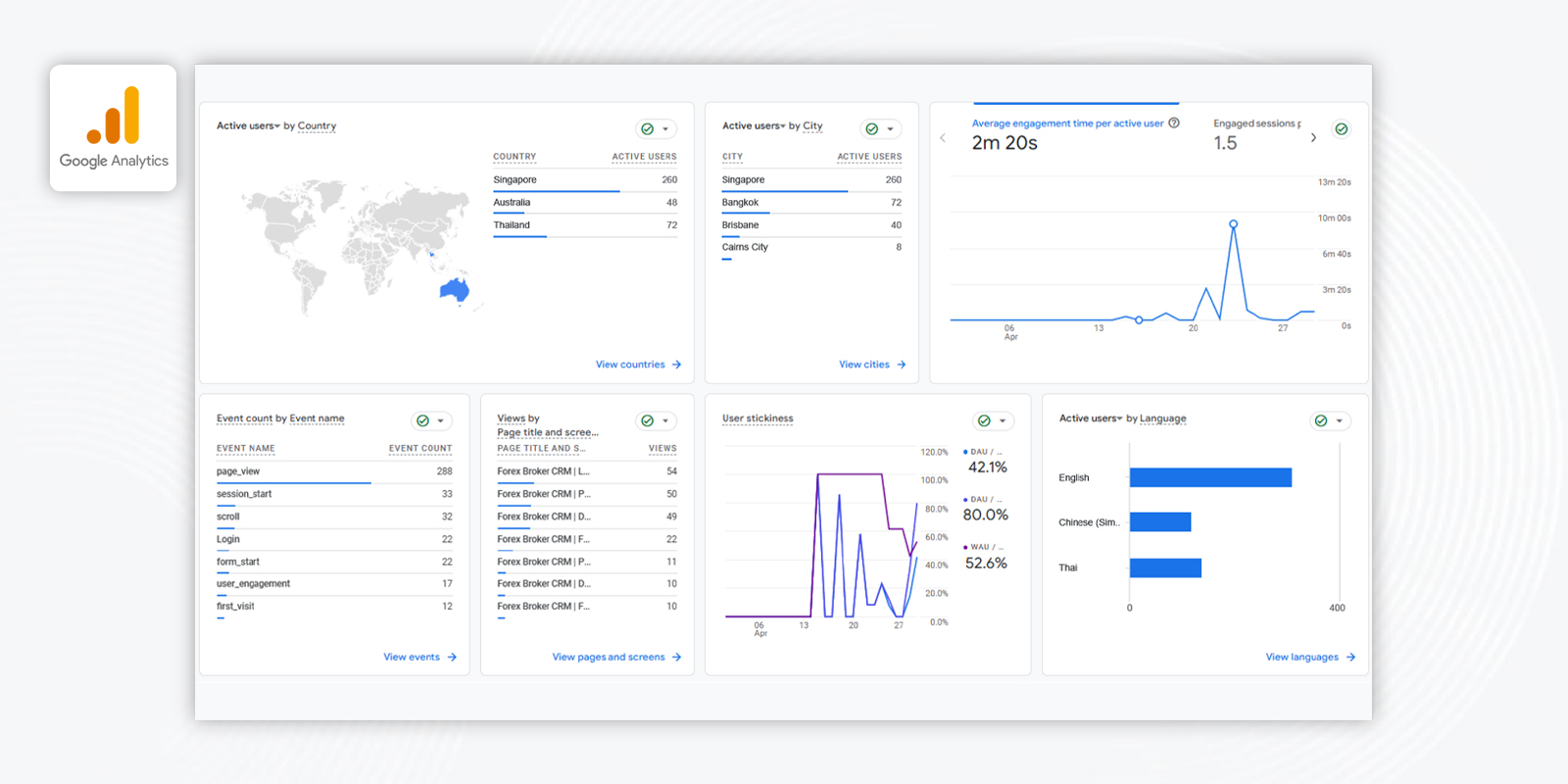
Task: Click the English language bar in chart
Action: [x=1210, y=477]
